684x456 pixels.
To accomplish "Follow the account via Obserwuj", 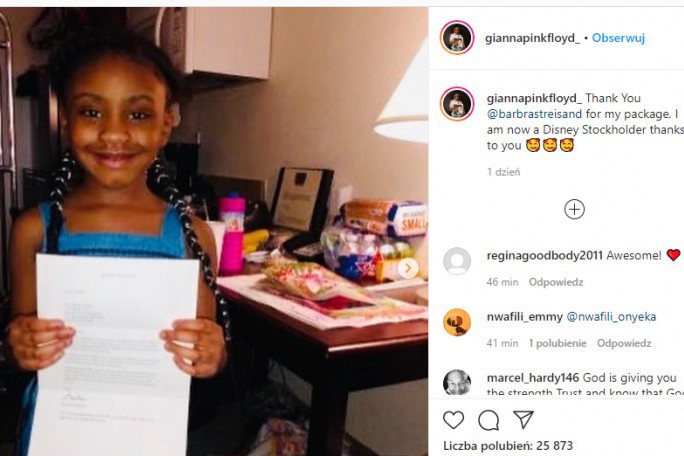I will click(x=618, y=38).
